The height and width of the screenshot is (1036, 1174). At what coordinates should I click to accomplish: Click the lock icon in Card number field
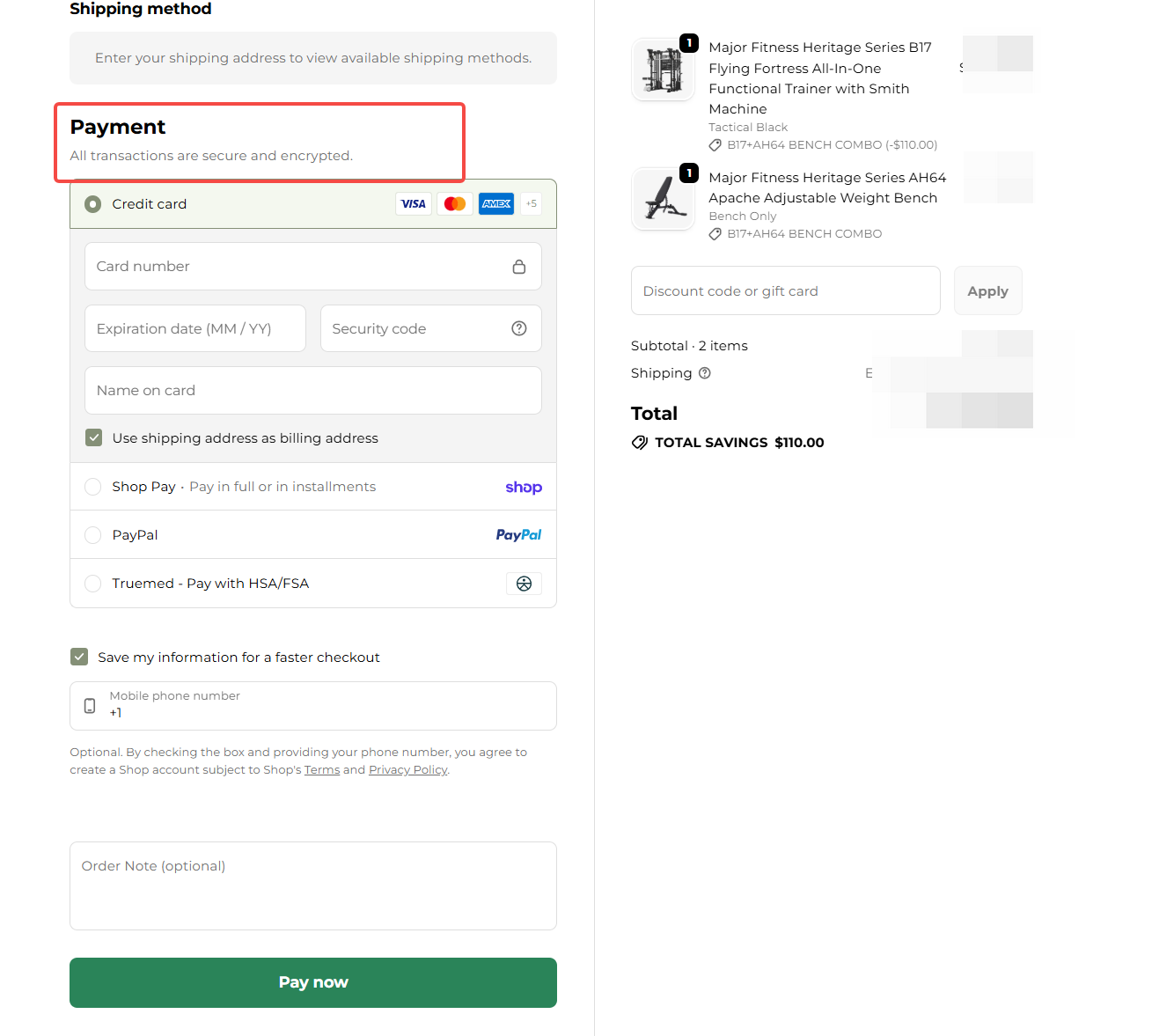[x=519, y=267]
